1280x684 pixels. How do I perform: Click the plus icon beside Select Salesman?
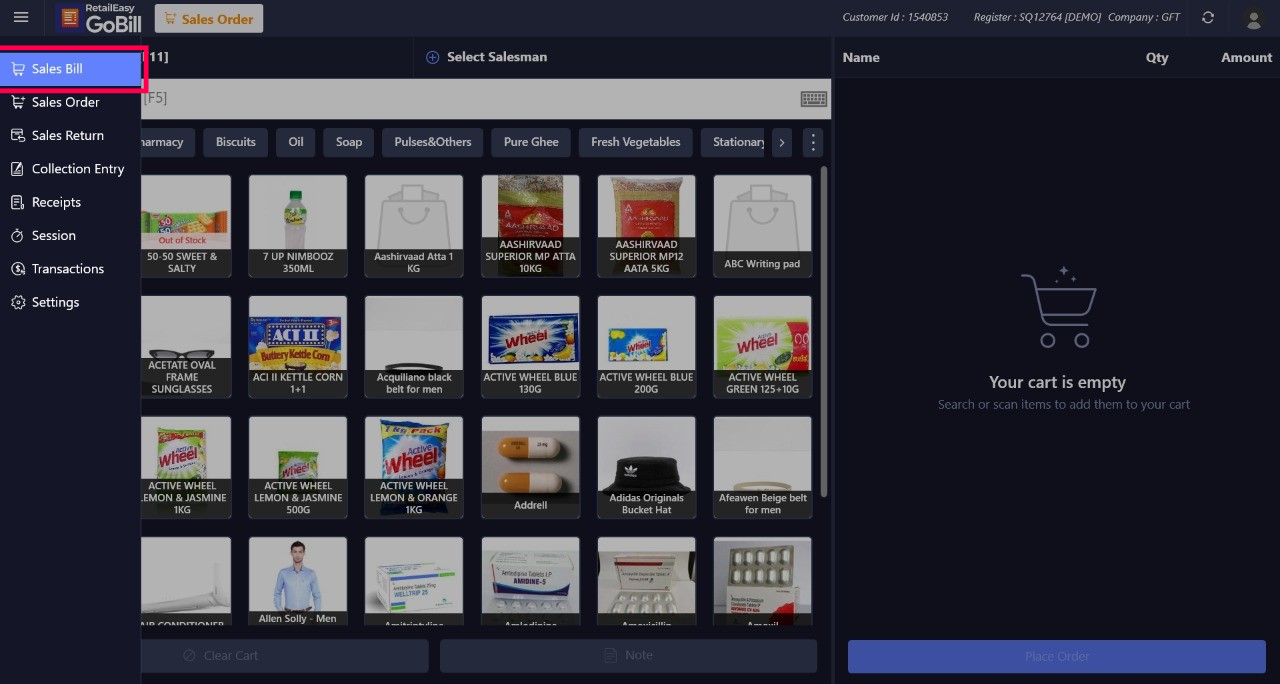pos(433,57)
